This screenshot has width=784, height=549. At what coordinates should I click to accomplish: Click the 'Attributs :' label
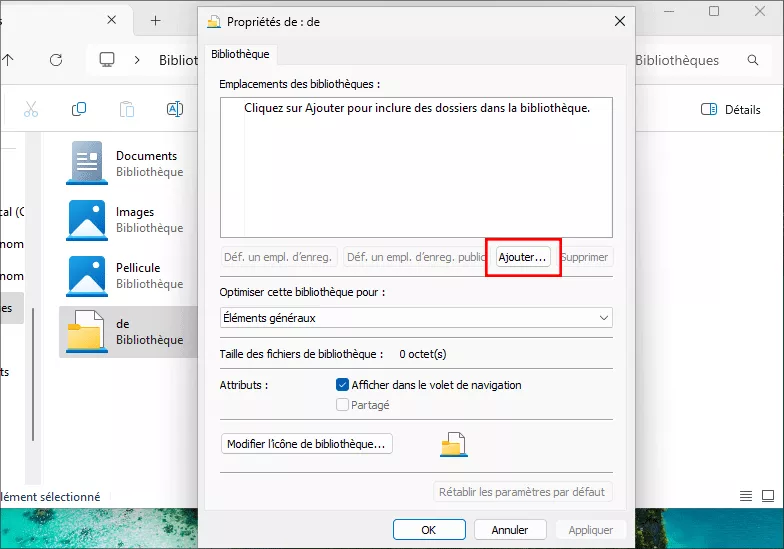tap(244, 385)
